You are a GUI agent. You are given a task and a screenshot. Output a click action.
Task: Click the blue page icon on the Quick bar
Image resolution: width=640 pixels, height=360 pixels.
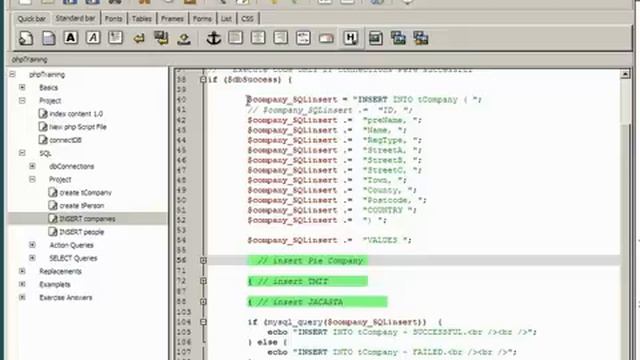tap(49, 38)
